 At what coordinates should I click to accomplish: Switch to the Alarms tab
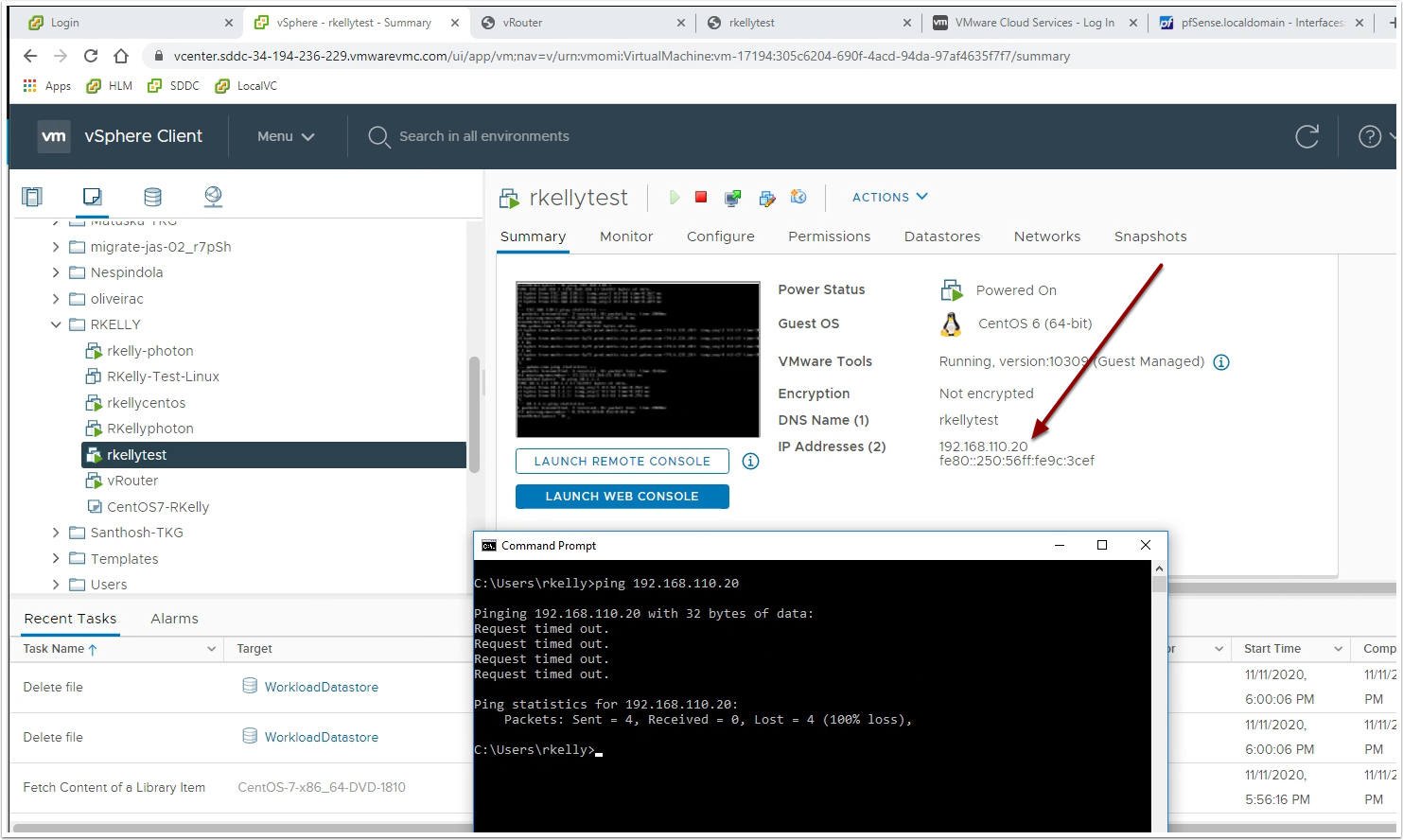(x=175, y=619)
